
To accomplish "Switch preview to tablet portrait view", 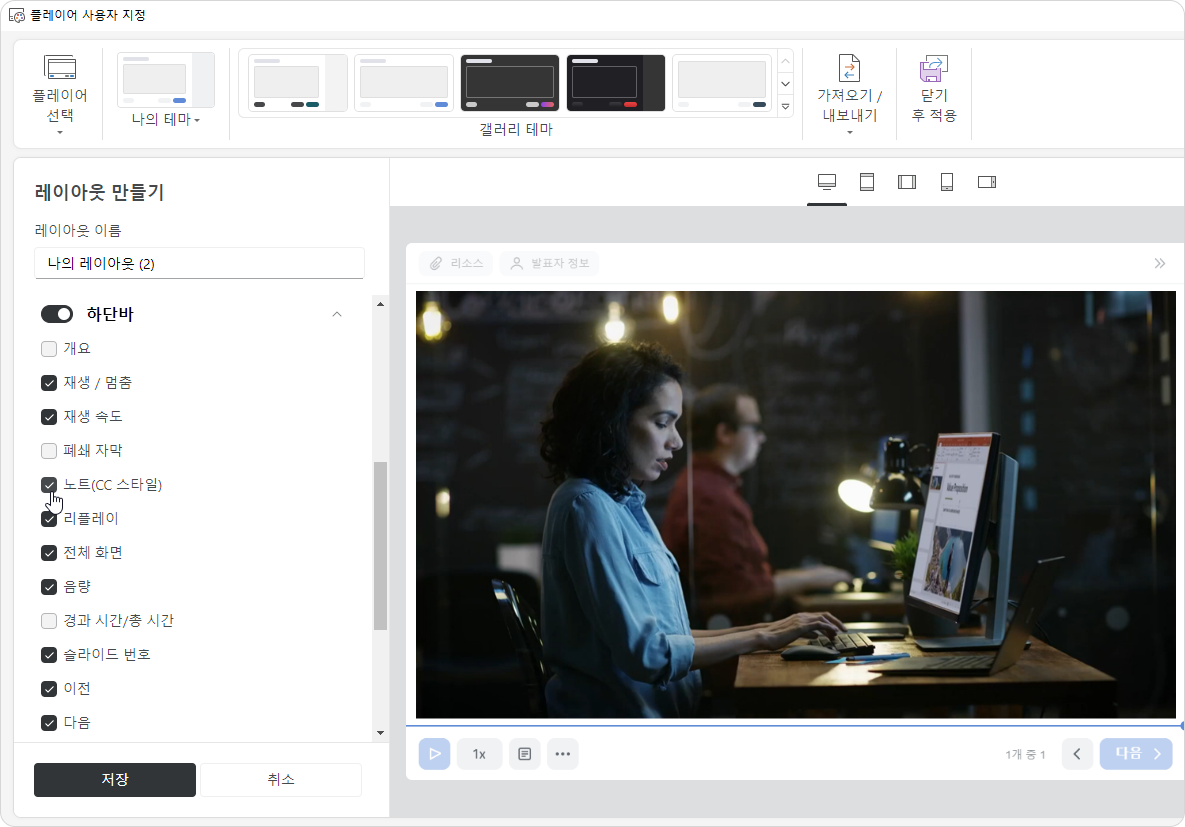I will tap(867, 182).
